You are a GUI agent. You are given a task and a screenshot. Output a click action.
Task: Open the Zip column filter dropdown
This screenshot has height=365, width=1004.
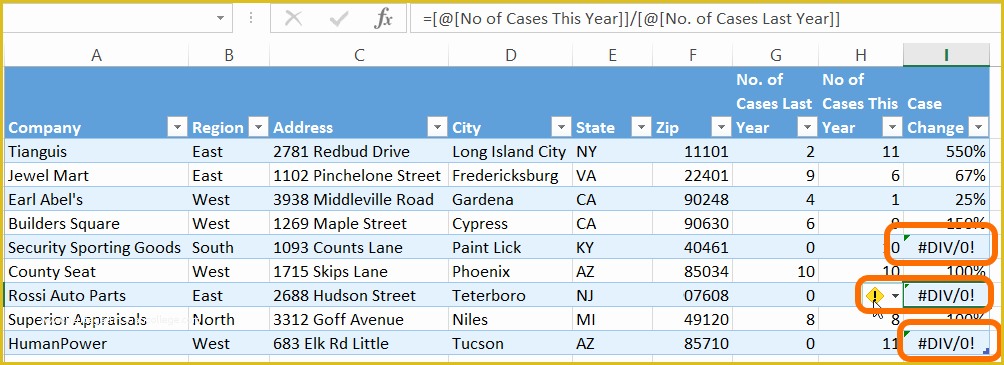tap(722, 127)
